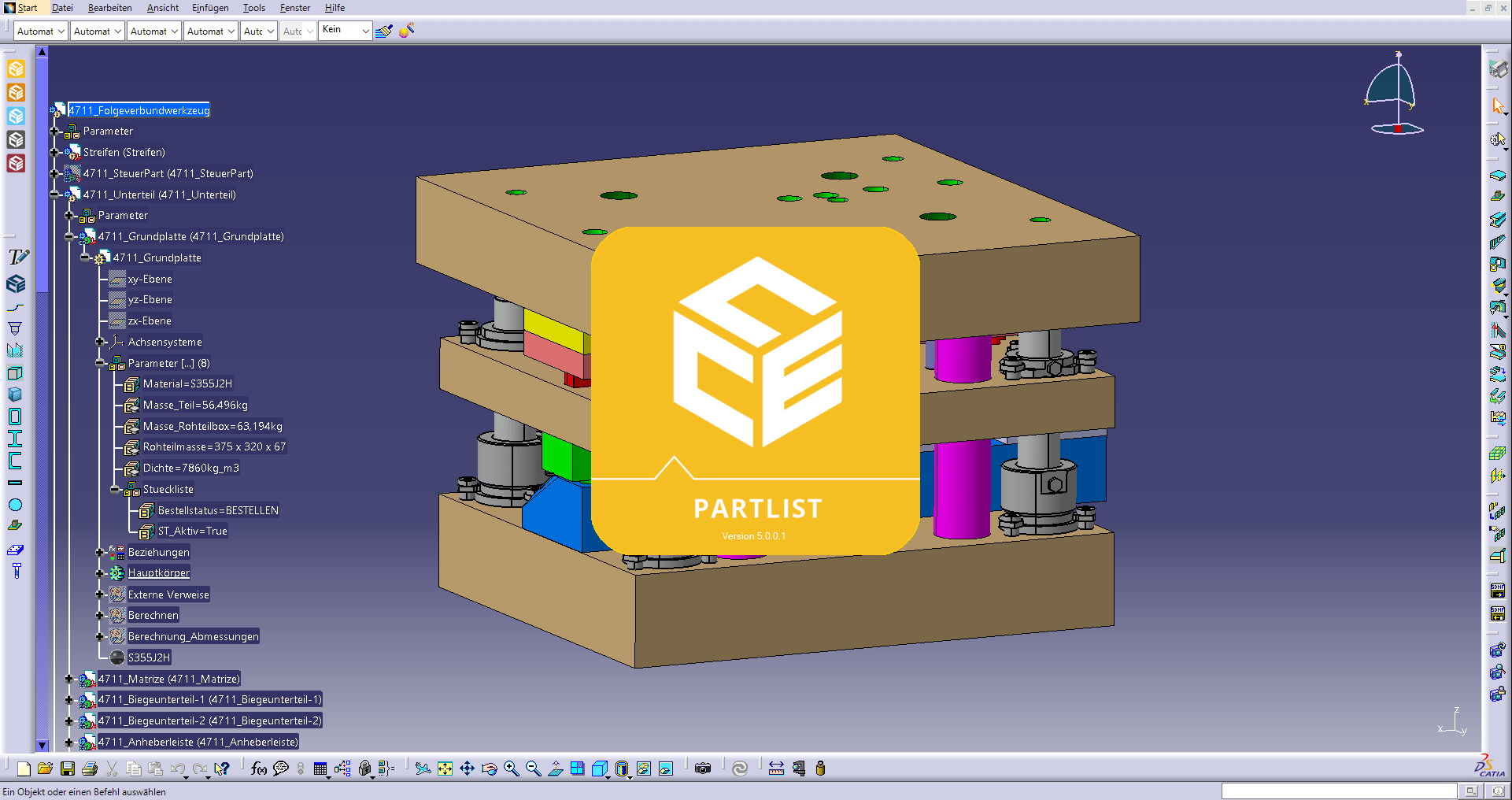Open the Einfügen menu
This screenshot has height=800, width=1512.
(210, 8)
